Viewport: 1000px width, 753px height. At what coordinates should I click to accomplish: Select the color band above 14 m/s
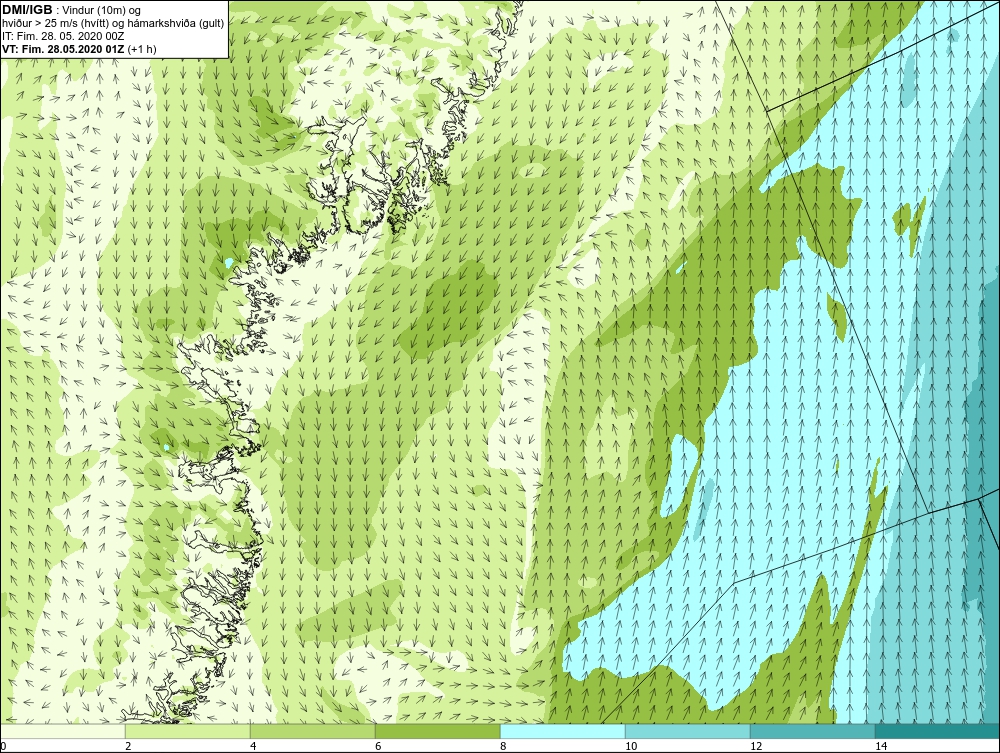tap(938, 731)
